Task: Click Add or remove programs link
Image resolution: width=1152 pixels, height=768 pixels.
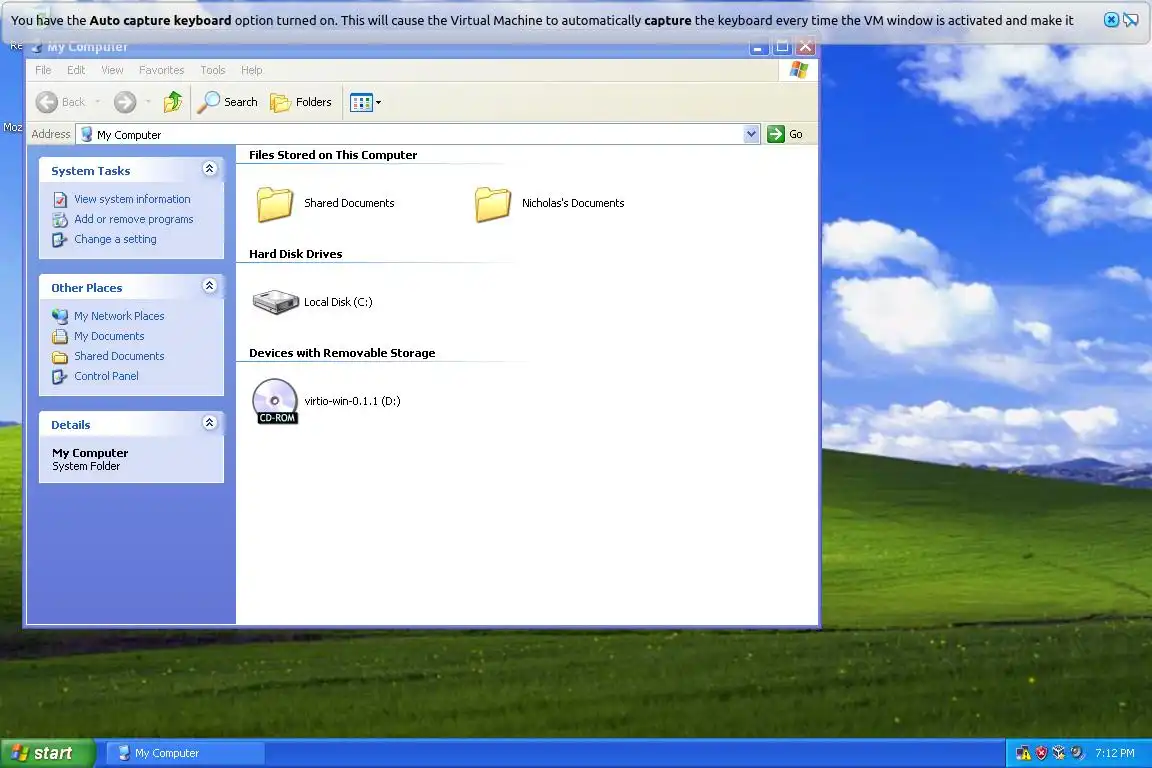Action: 134,219
